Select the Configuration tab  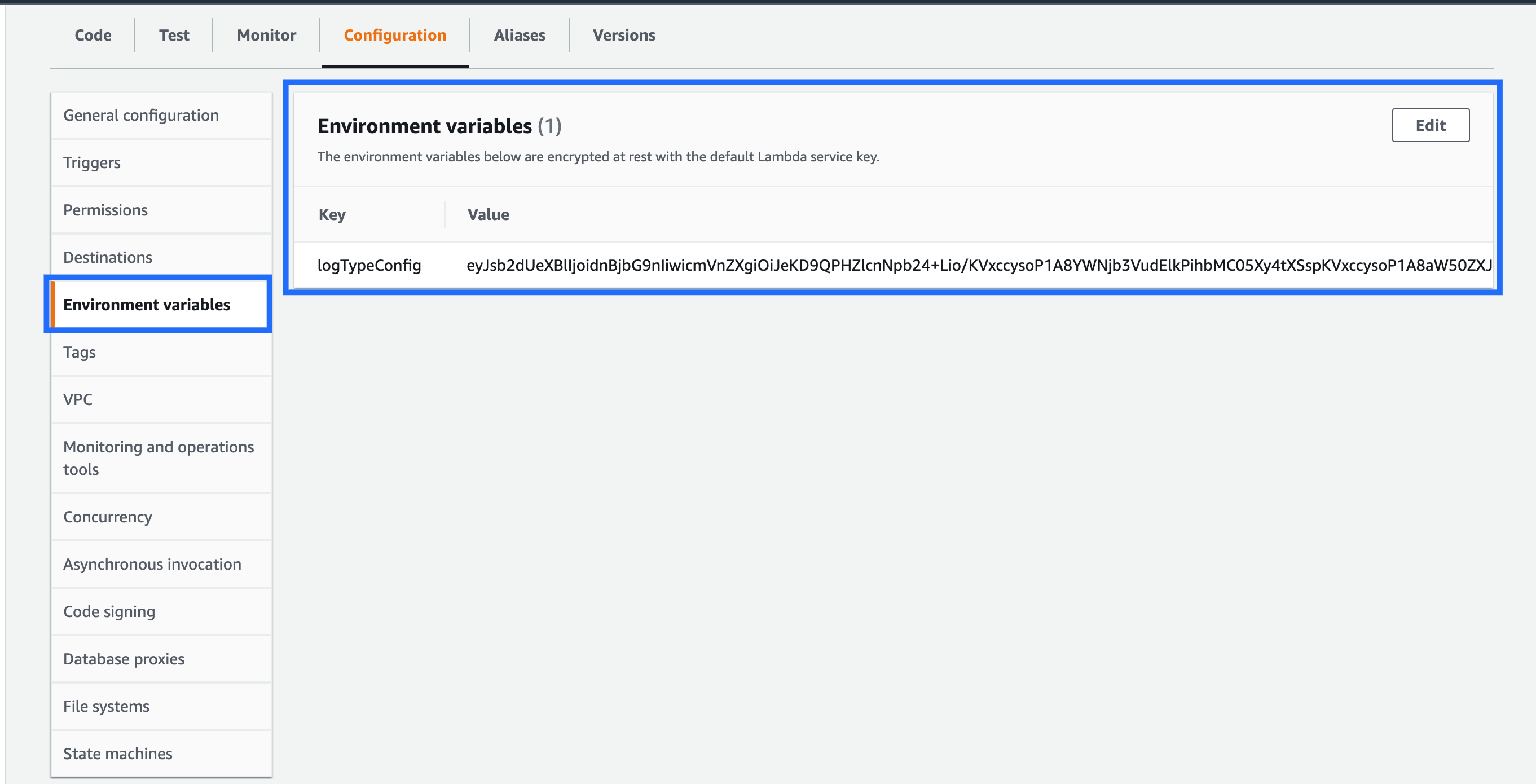[395, 35]
